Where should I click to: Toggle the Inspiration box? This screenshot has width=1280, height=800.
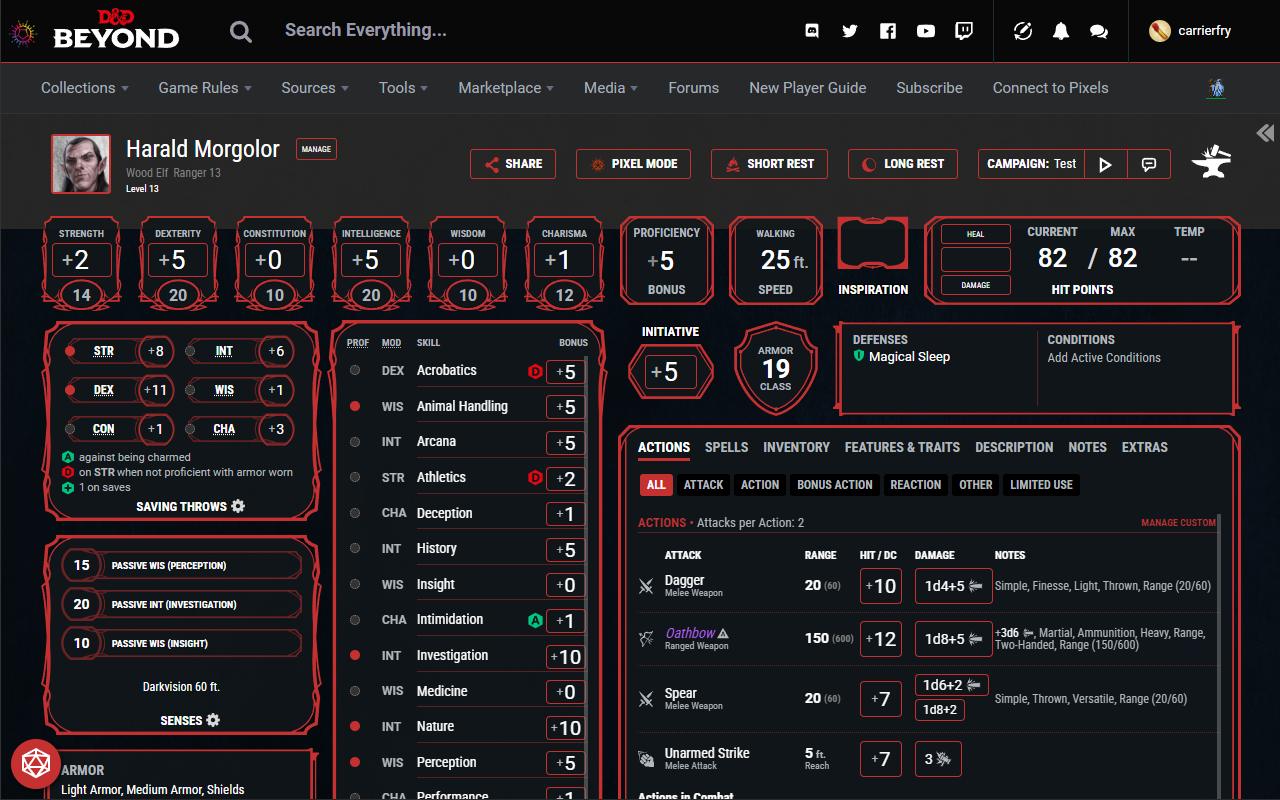coord(872,245)
